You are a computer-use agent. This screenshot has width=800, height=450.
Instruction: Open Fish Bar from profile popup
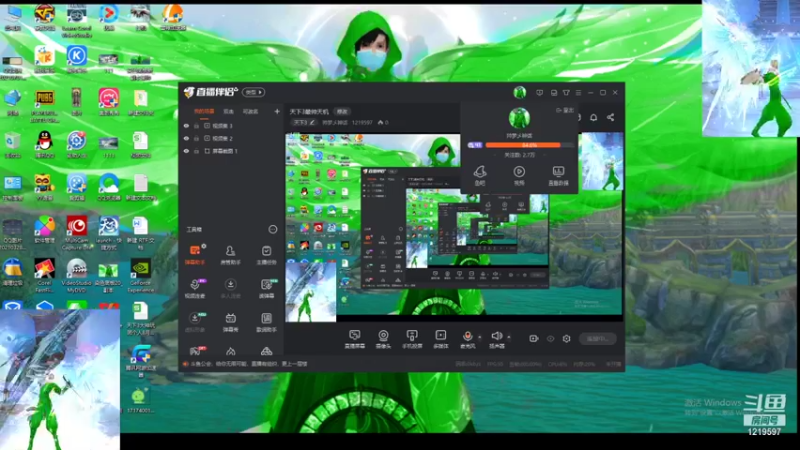coord(480,176)
